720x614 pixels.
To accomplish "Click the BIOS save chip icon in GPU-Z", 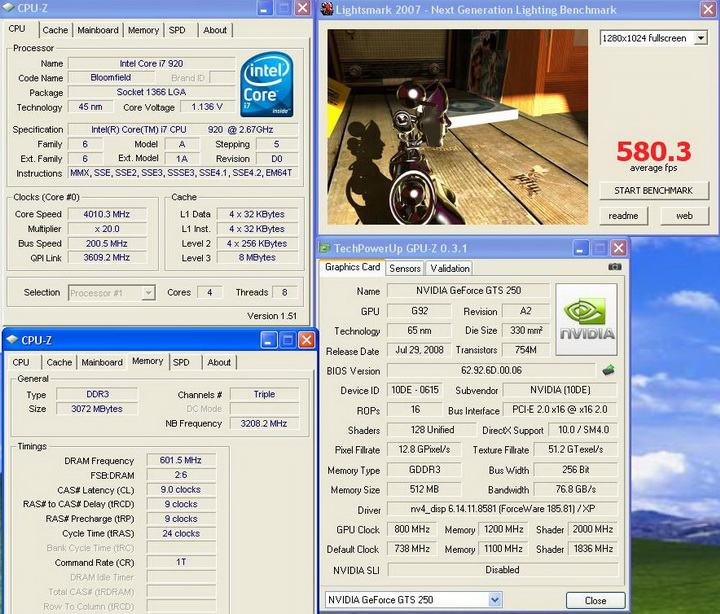I will click(608, 370).
